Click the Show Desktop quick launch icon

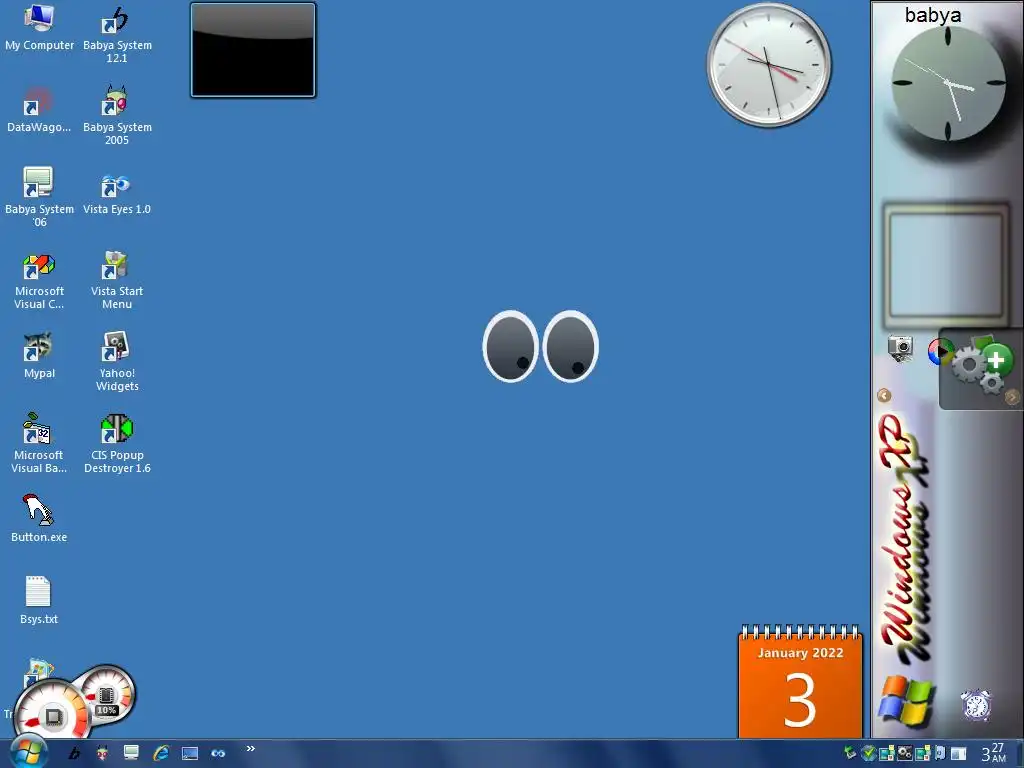[190, 754]
